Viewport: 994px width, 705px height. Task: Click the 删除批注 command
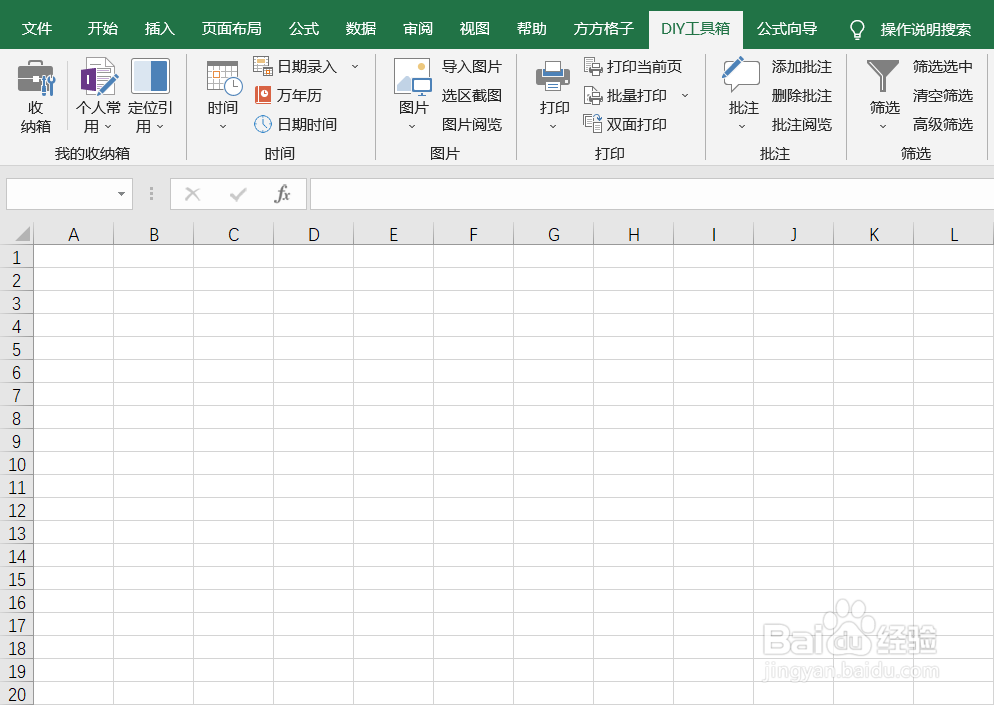point(803,95)
